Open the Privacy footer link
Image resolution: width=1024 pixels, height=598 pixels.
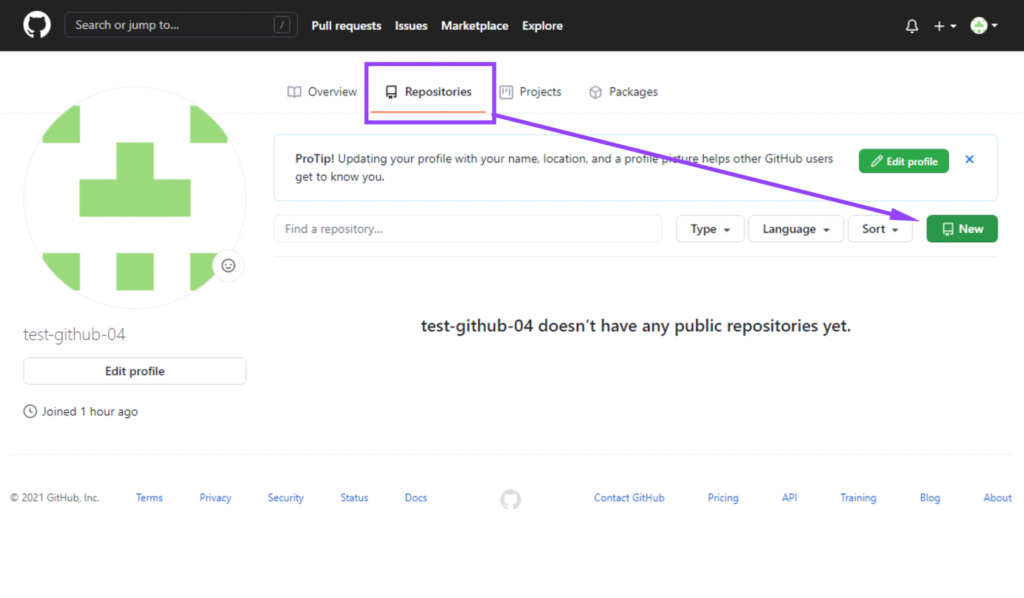point(215,497)
